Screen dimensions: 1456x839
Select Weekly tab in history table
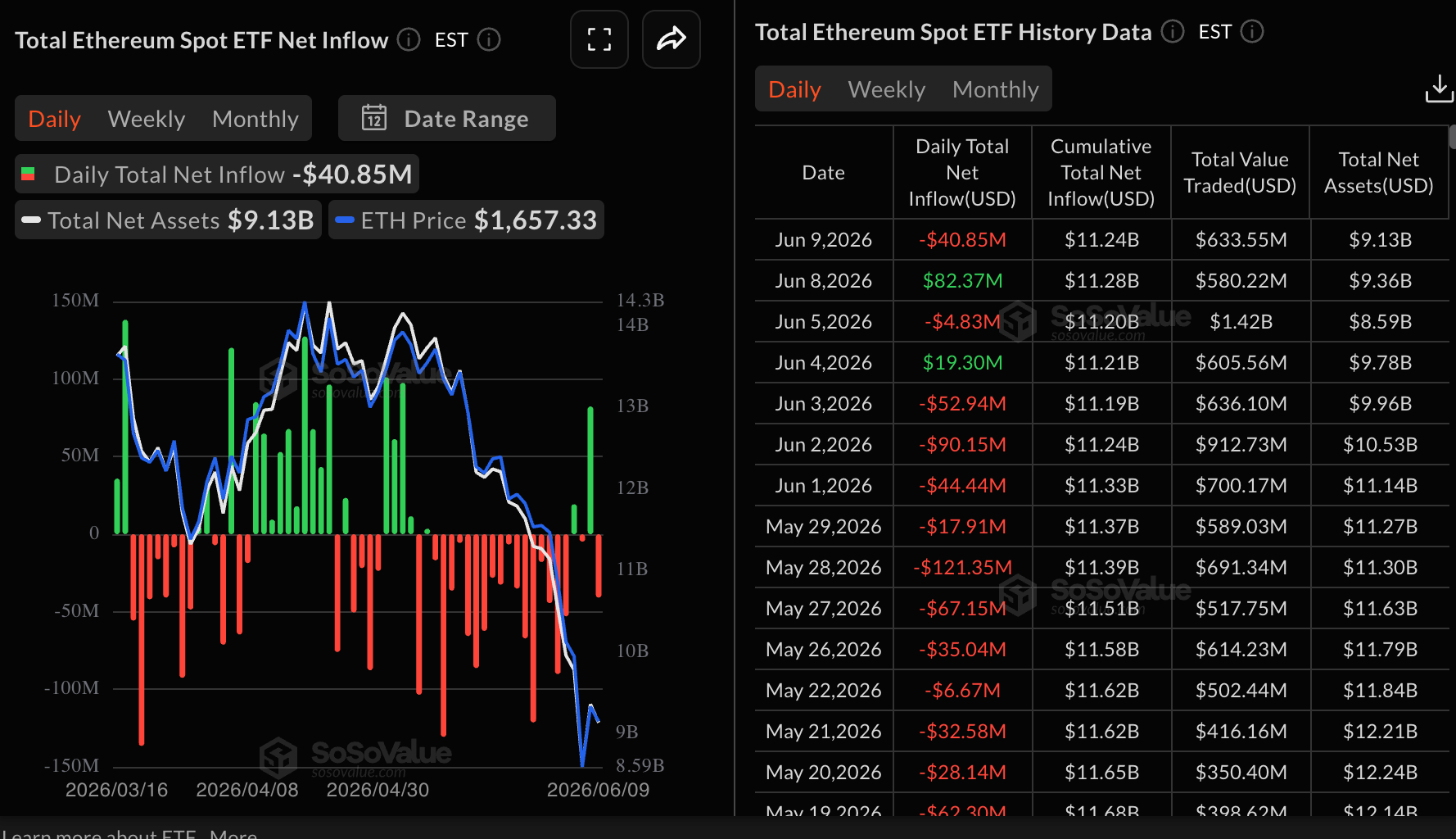click(887, 89)
